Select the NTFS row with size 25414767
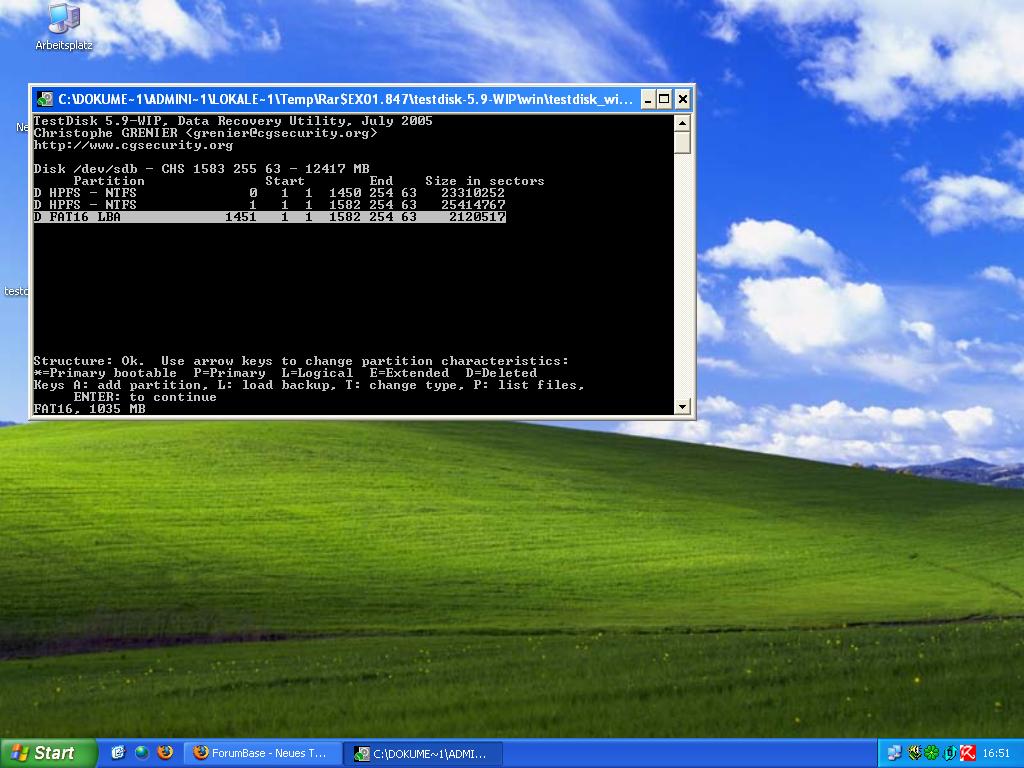 coord(269,204)
